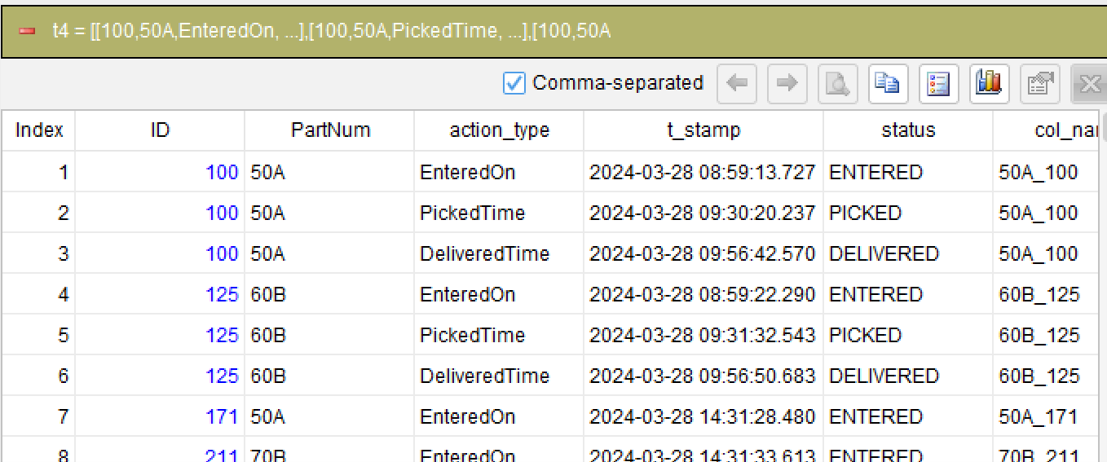Select the DELIVERED status cell in row 3
The width and height of the screenshot is (1107, 462).
click(x=908, y=254)
